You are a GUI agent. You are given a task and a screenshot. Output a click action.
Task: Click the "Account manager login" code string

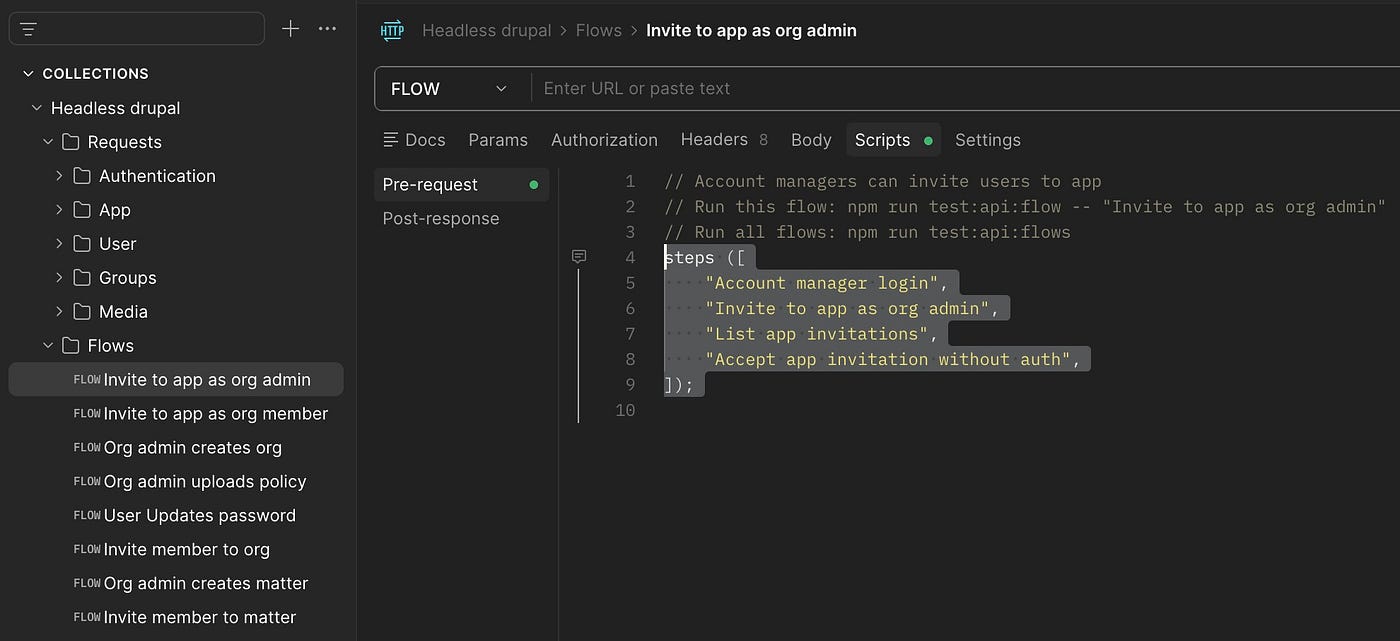point(821,283)
